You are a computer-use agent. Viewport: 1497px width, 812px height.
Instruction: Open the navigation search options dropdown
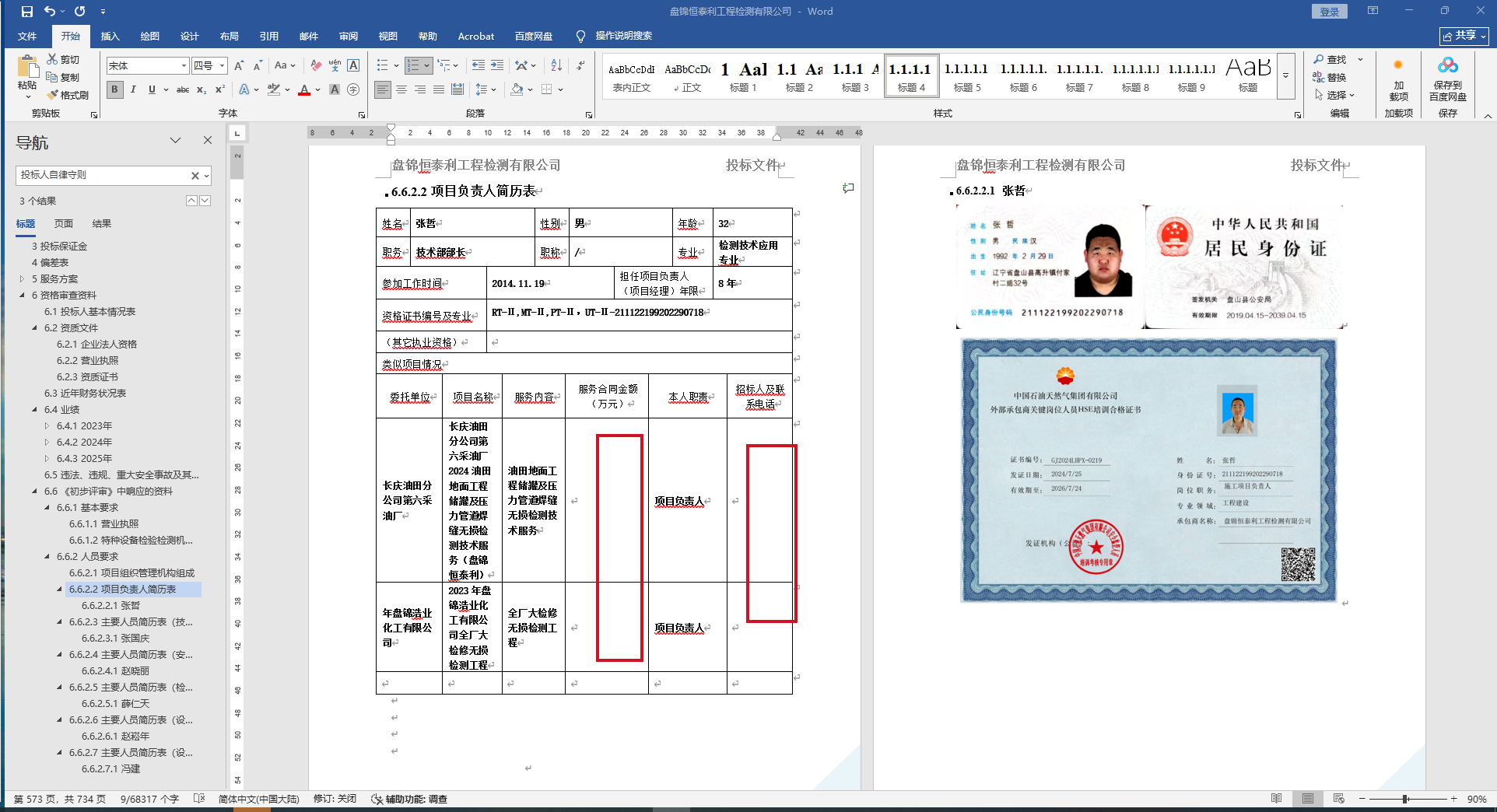(x=207, y=176)
